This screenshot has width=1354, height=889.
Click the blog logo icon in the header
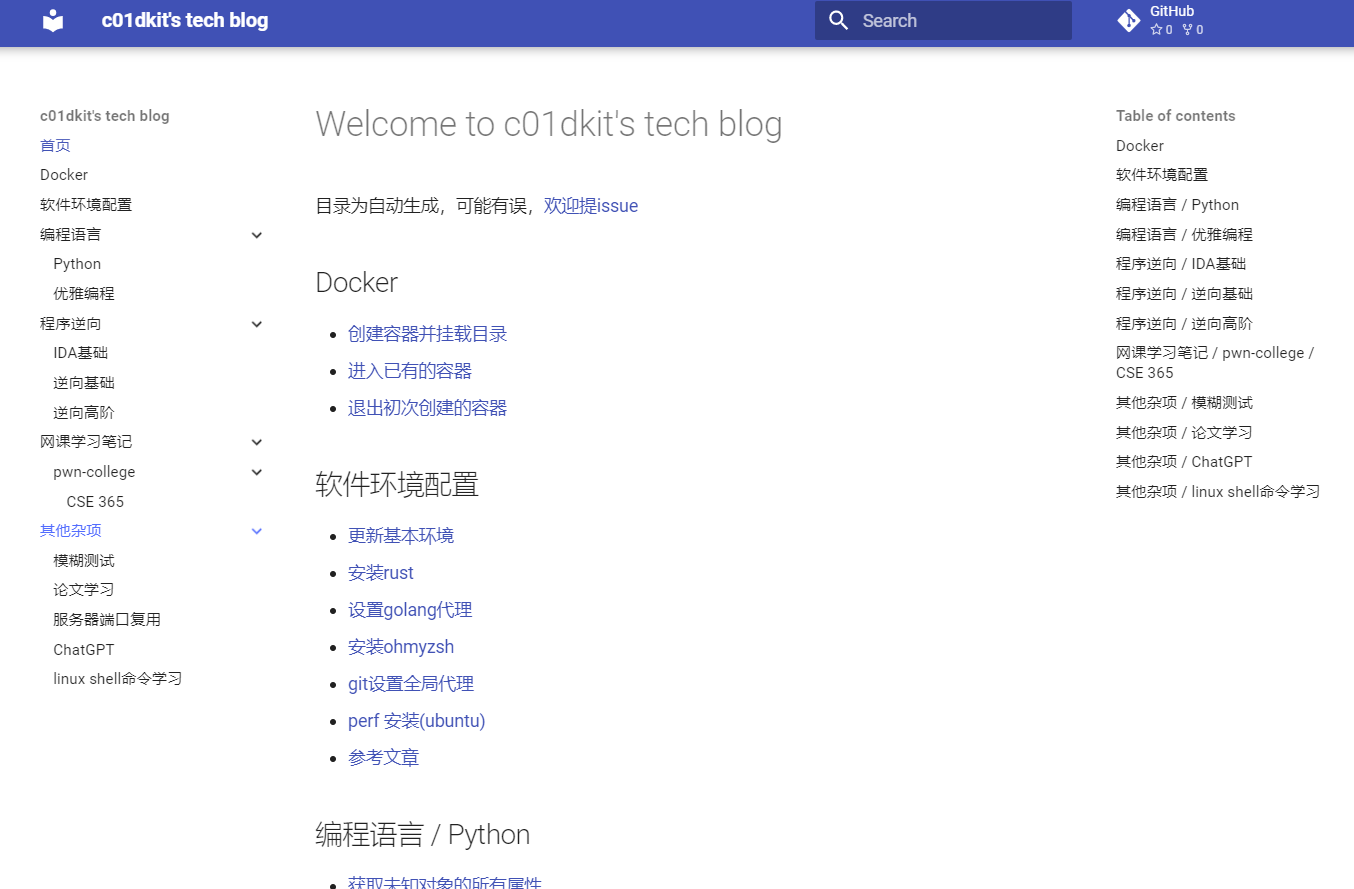coord(52,20)
